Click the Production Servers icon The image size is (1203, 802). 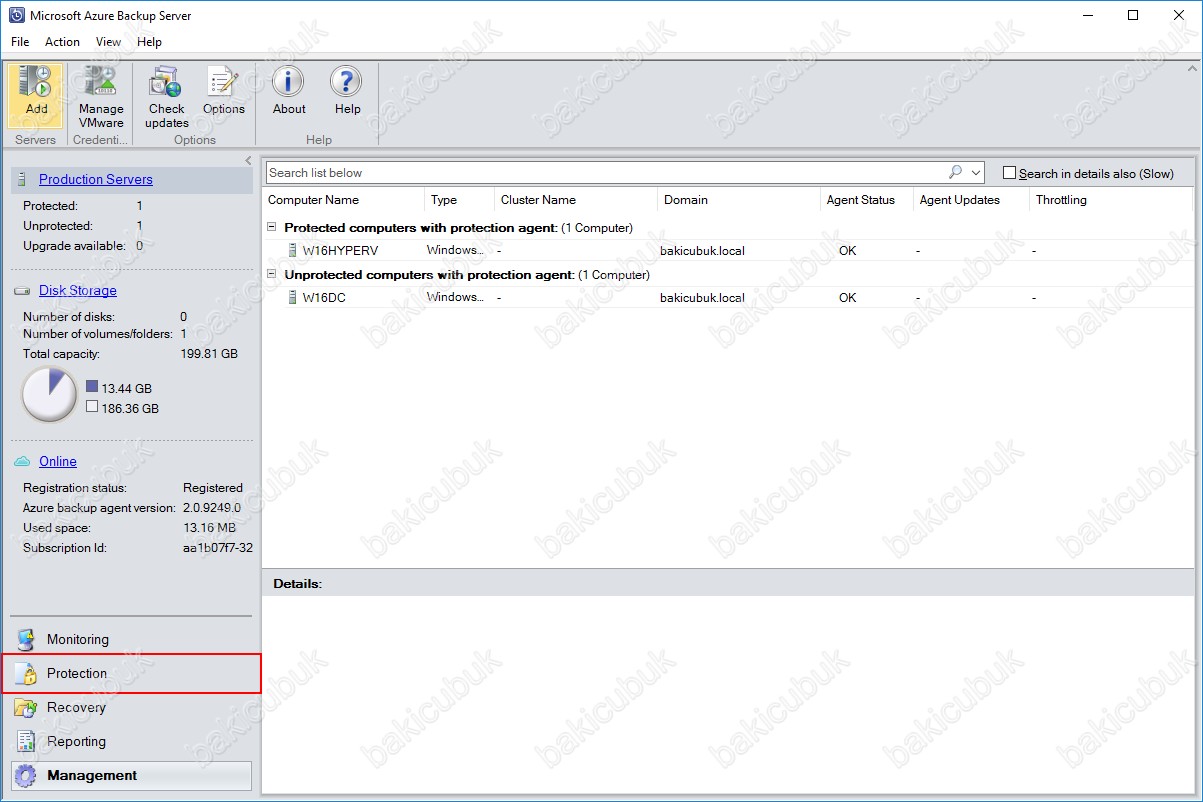pos(22,180)
